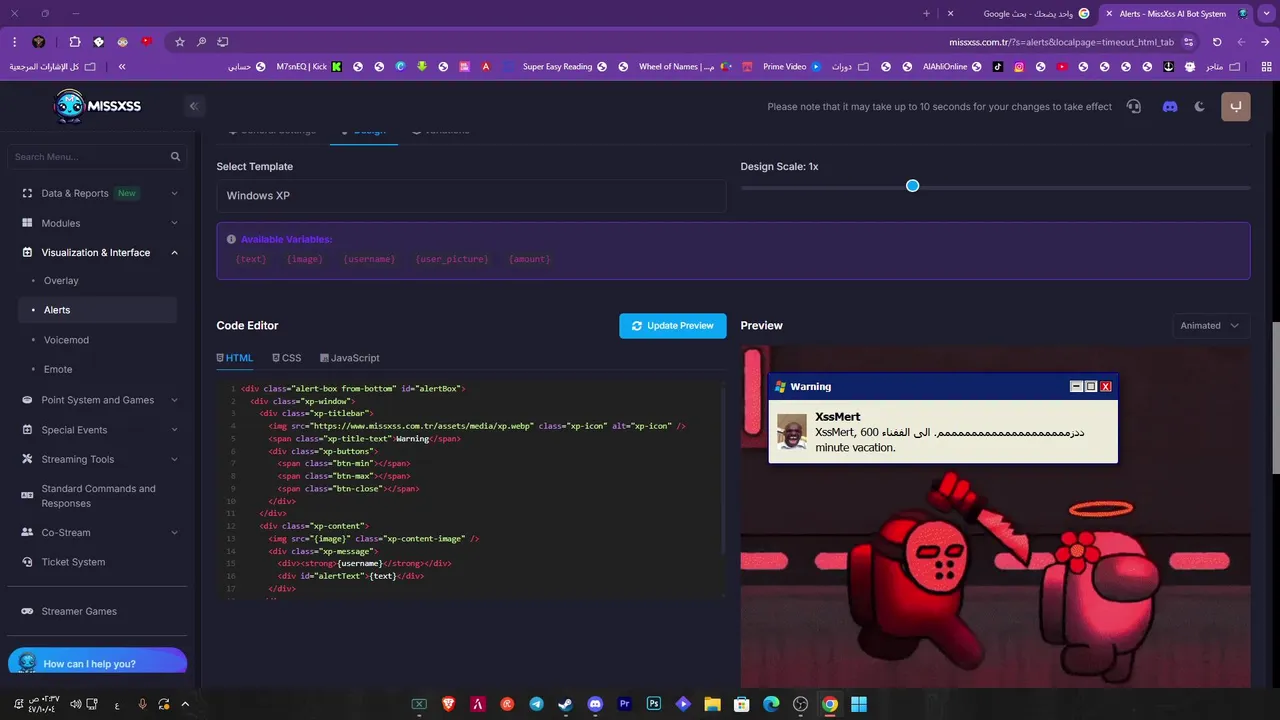
Task: Click the XssMert avatar in preview alert
Action: pyautogui.click(x=792, y=431)
